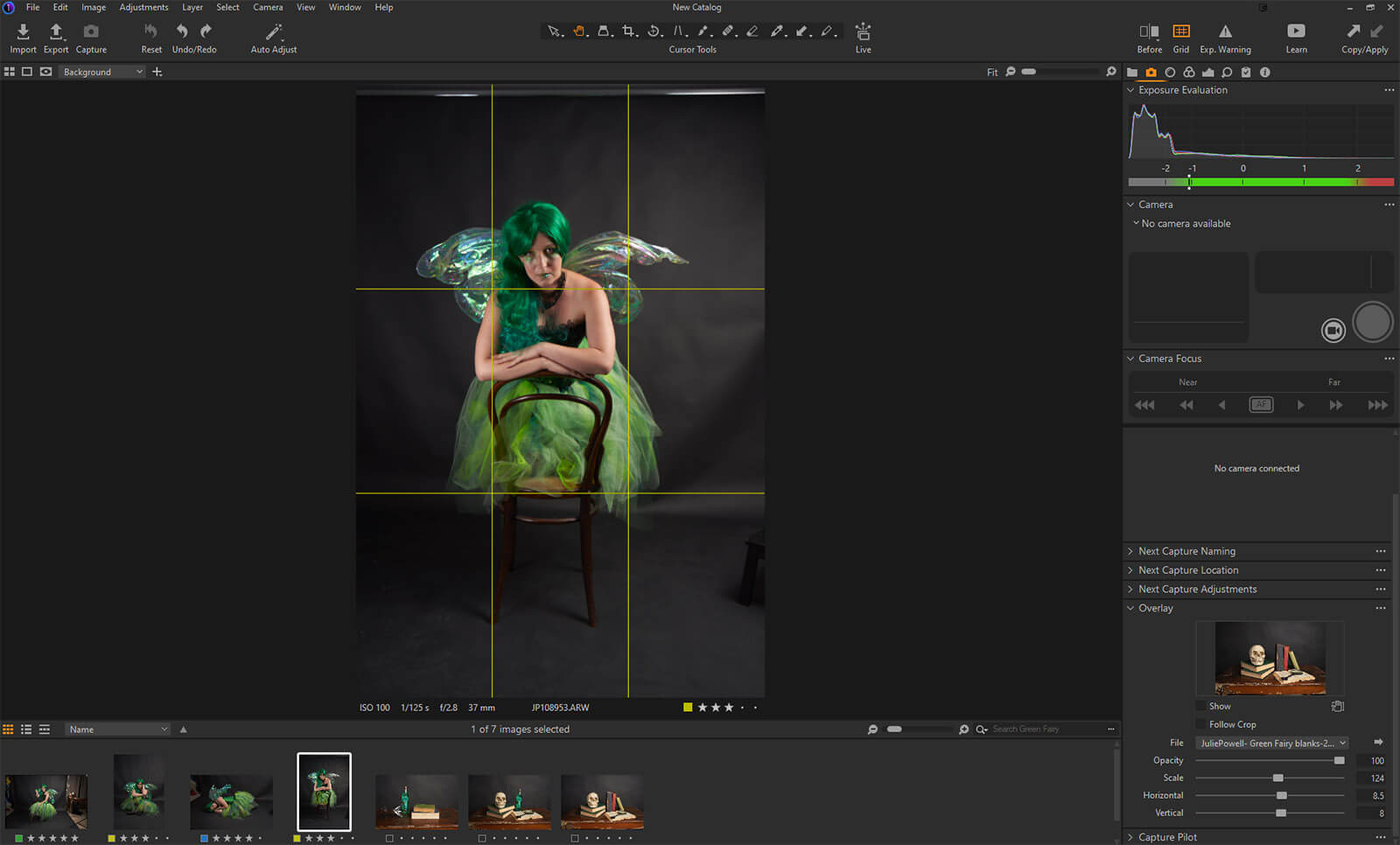Enable the overlay Show checkbox
This screenshot has height=845, width=1400.
1201,706
